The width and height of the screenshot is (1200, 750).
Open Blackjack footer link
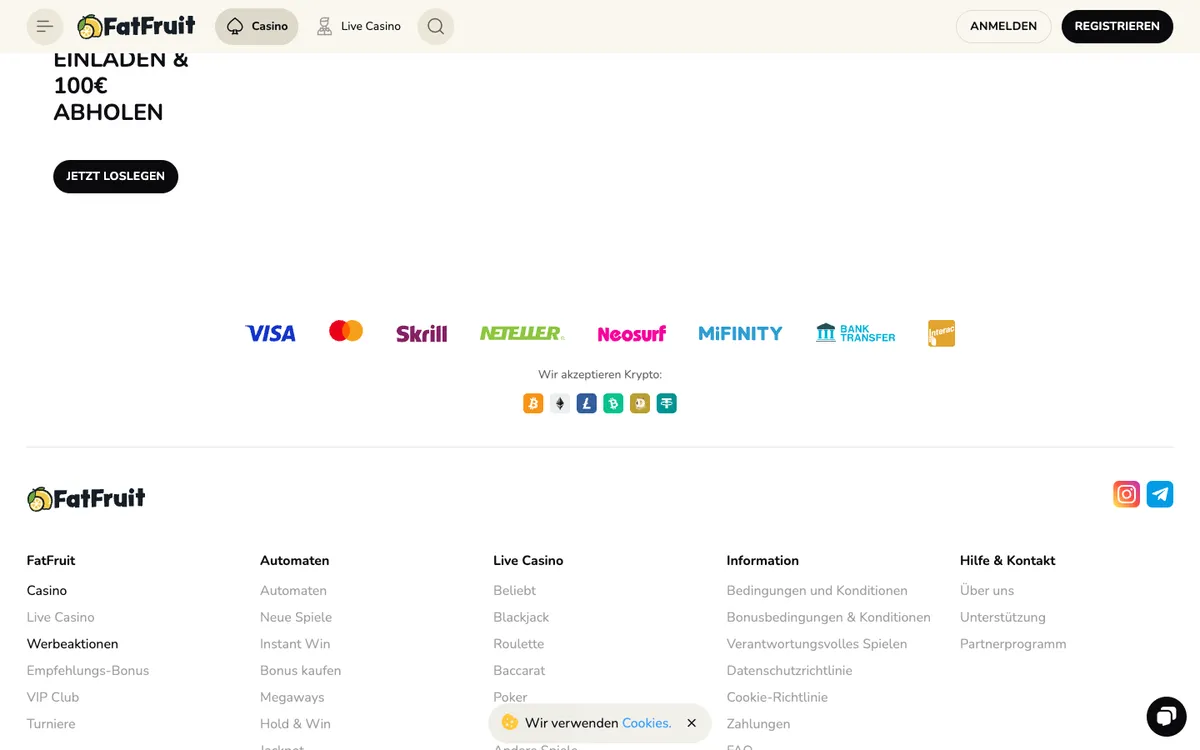(521, 617)
